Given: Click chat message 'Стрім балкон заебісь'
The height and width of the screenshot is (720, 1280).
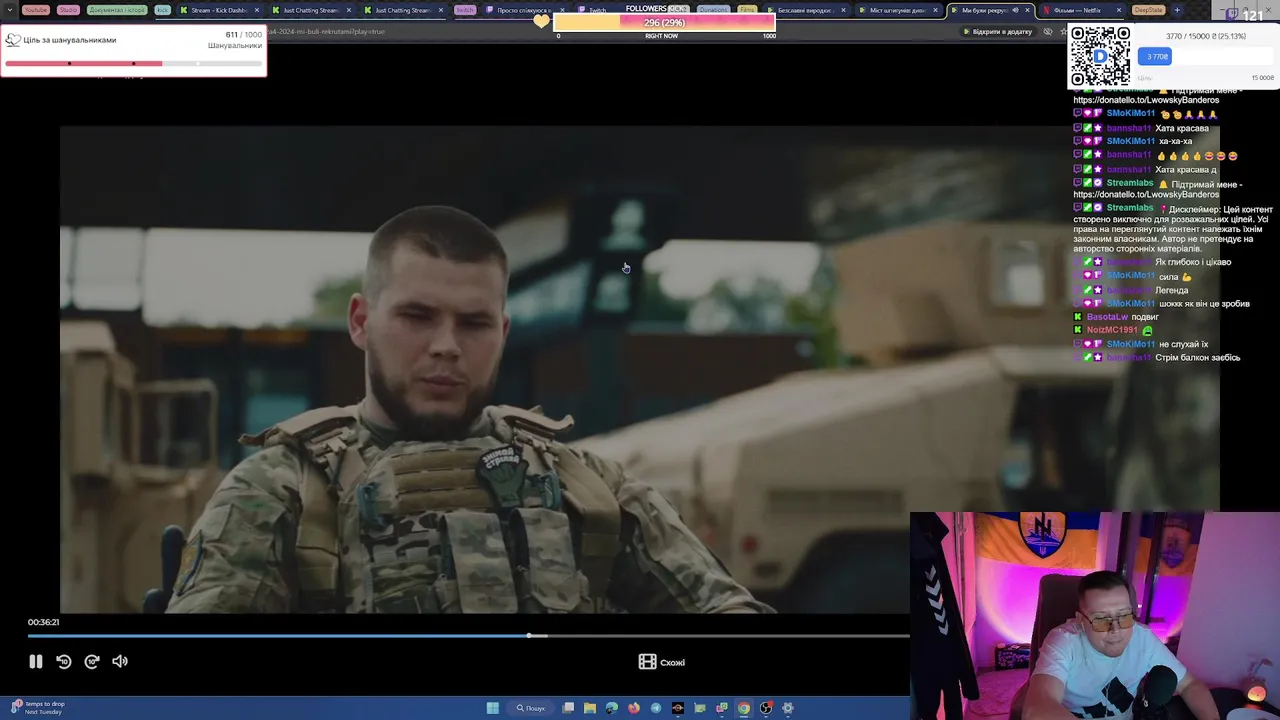Looking at the screenshot, I should point(1197,357).
